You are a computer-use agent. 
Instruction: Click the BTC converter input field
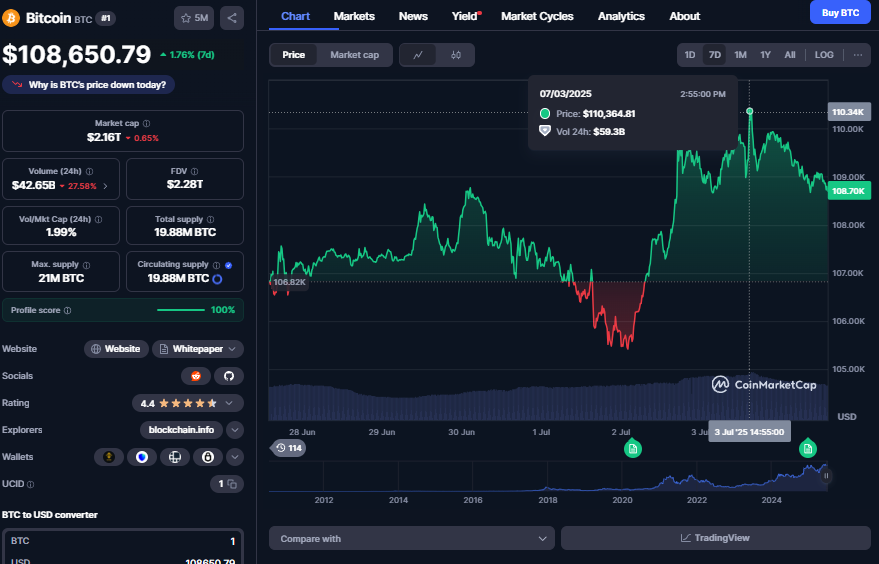[123, 541]
